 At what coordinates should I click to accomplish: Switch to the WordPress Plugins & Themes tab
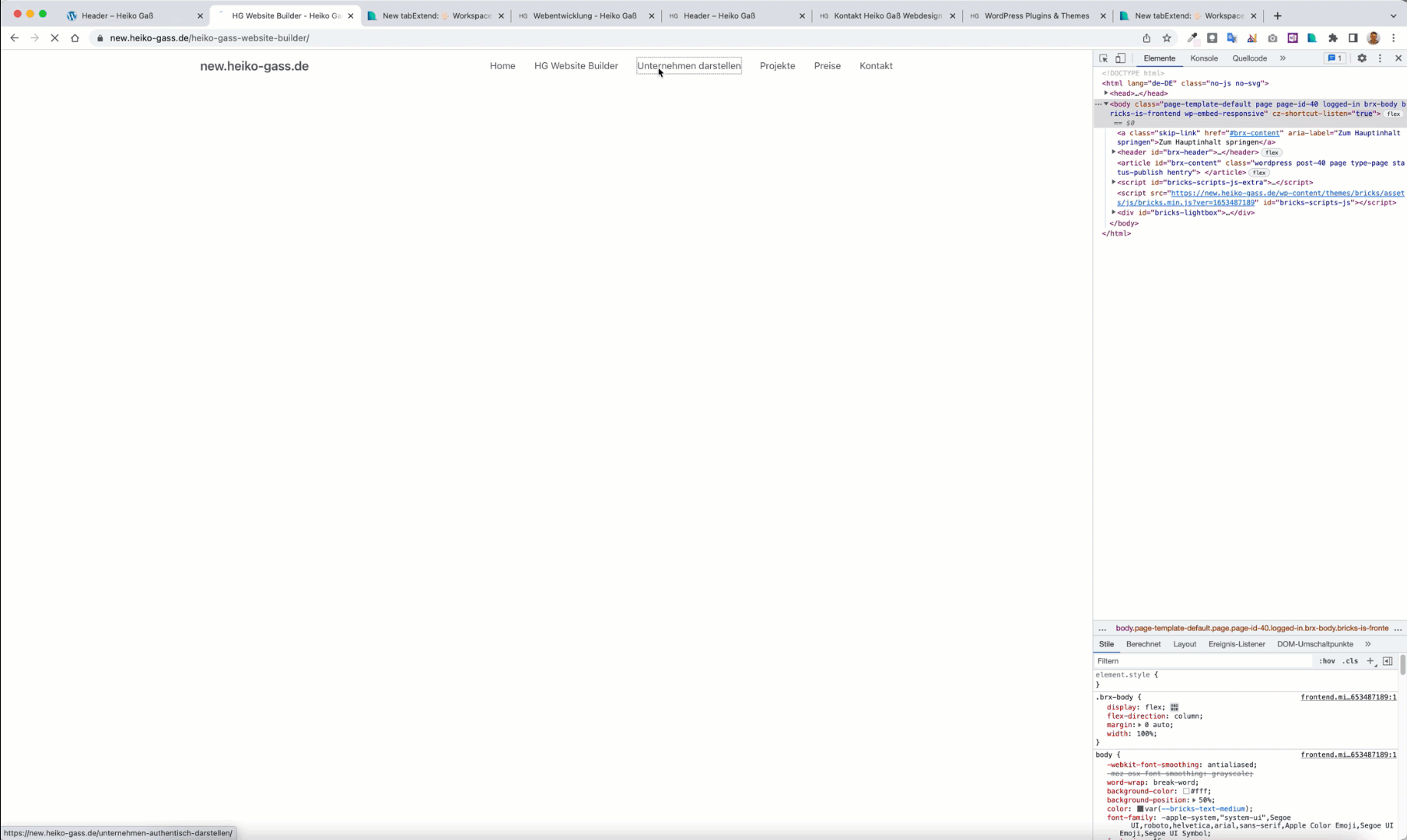pos(1037,16)
